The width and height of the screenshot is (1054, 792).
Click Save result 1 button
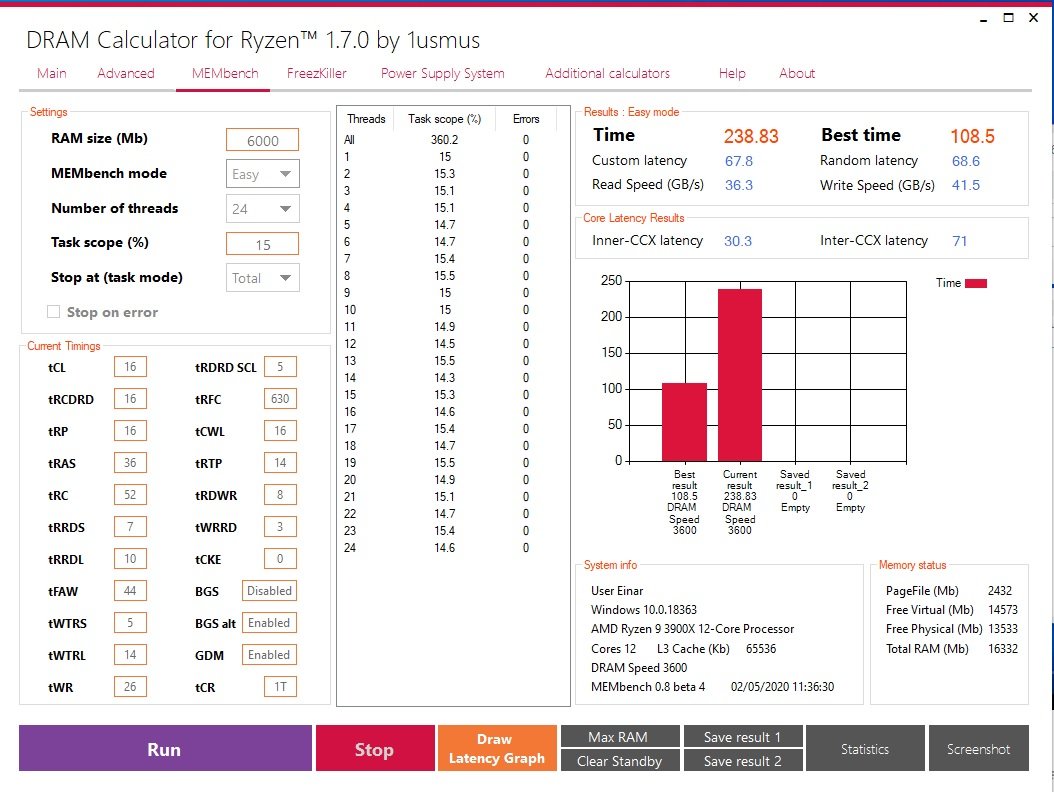coord(742,736)
